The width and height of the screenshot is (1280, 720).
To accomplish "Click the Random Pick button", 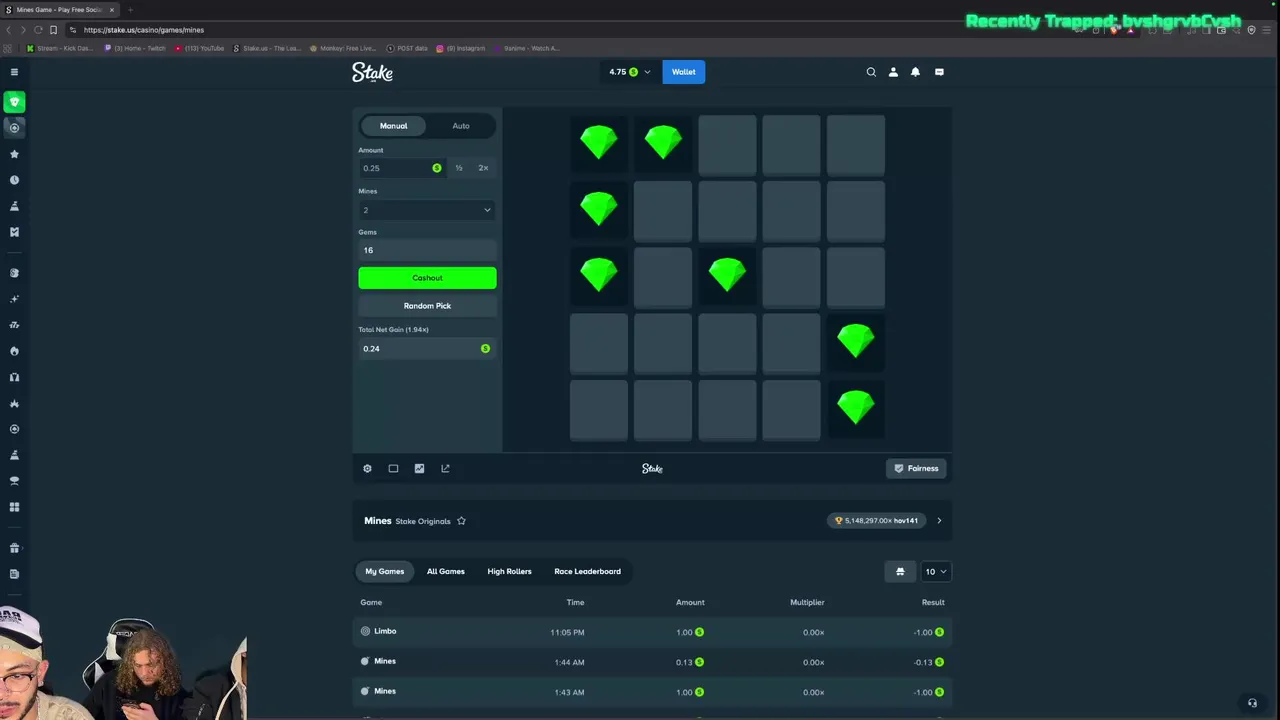I will (x=427, y=306).
